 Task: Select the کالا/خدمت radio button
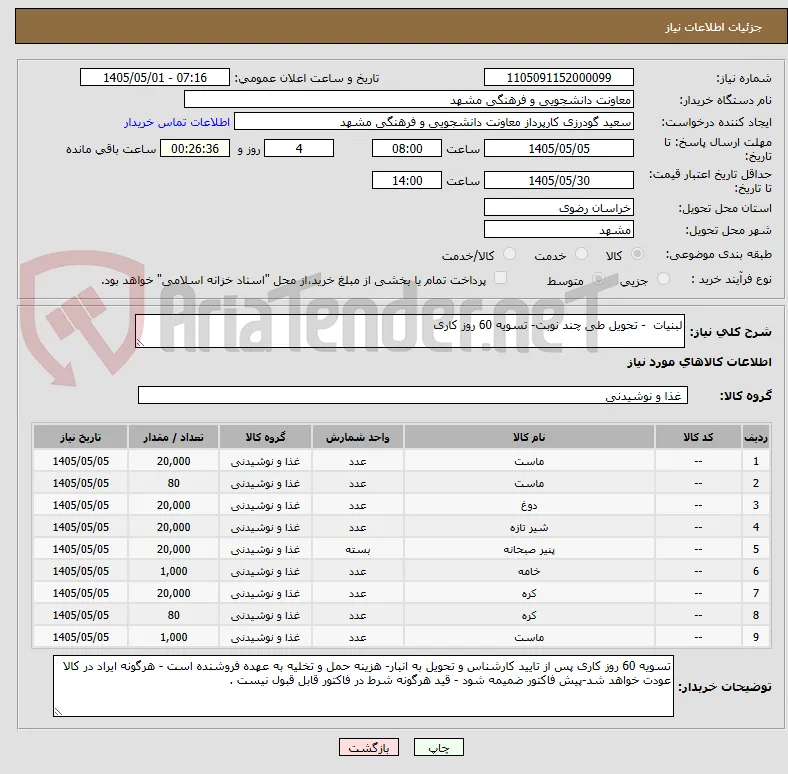coord(509,254)
